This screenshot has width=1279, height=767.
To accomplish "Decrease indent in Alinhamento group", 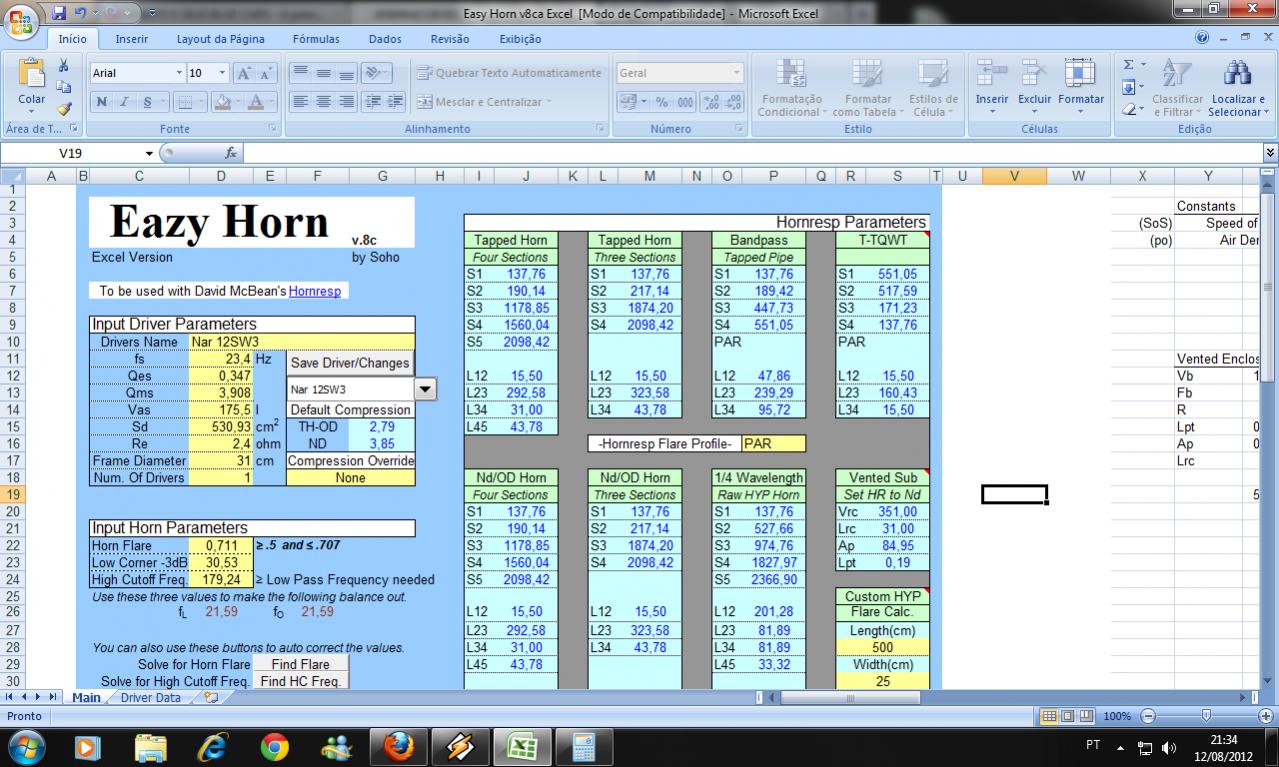I will pos(374,101).
